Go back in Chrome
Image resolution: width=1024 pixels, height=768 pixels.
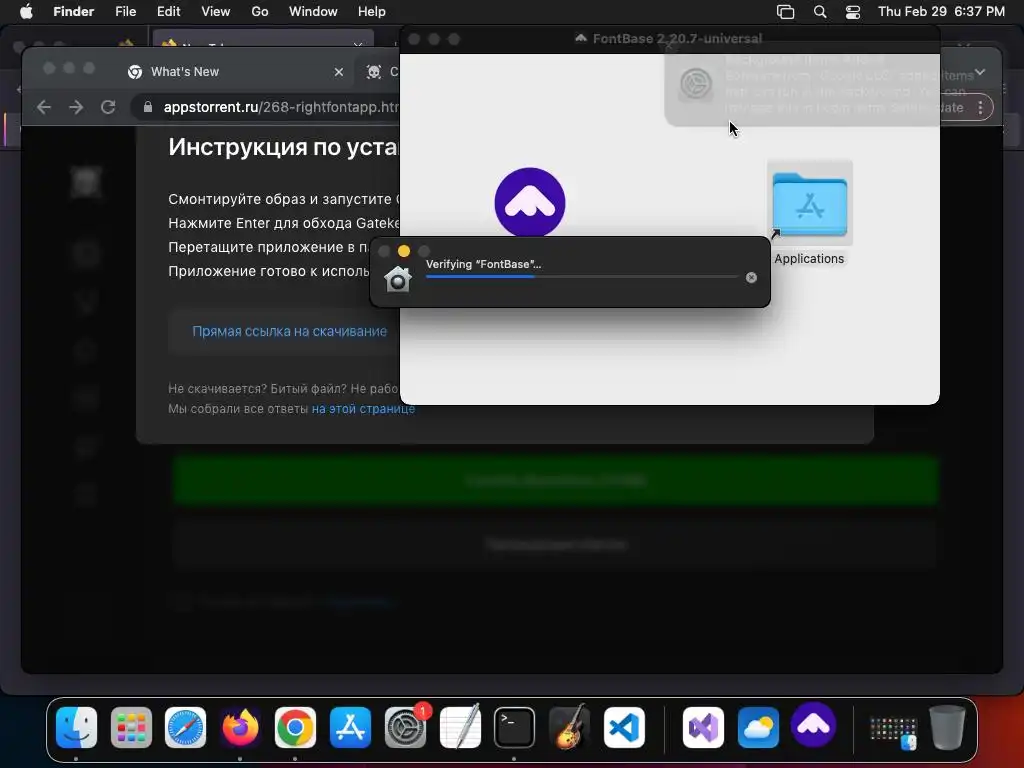(44, 107)
